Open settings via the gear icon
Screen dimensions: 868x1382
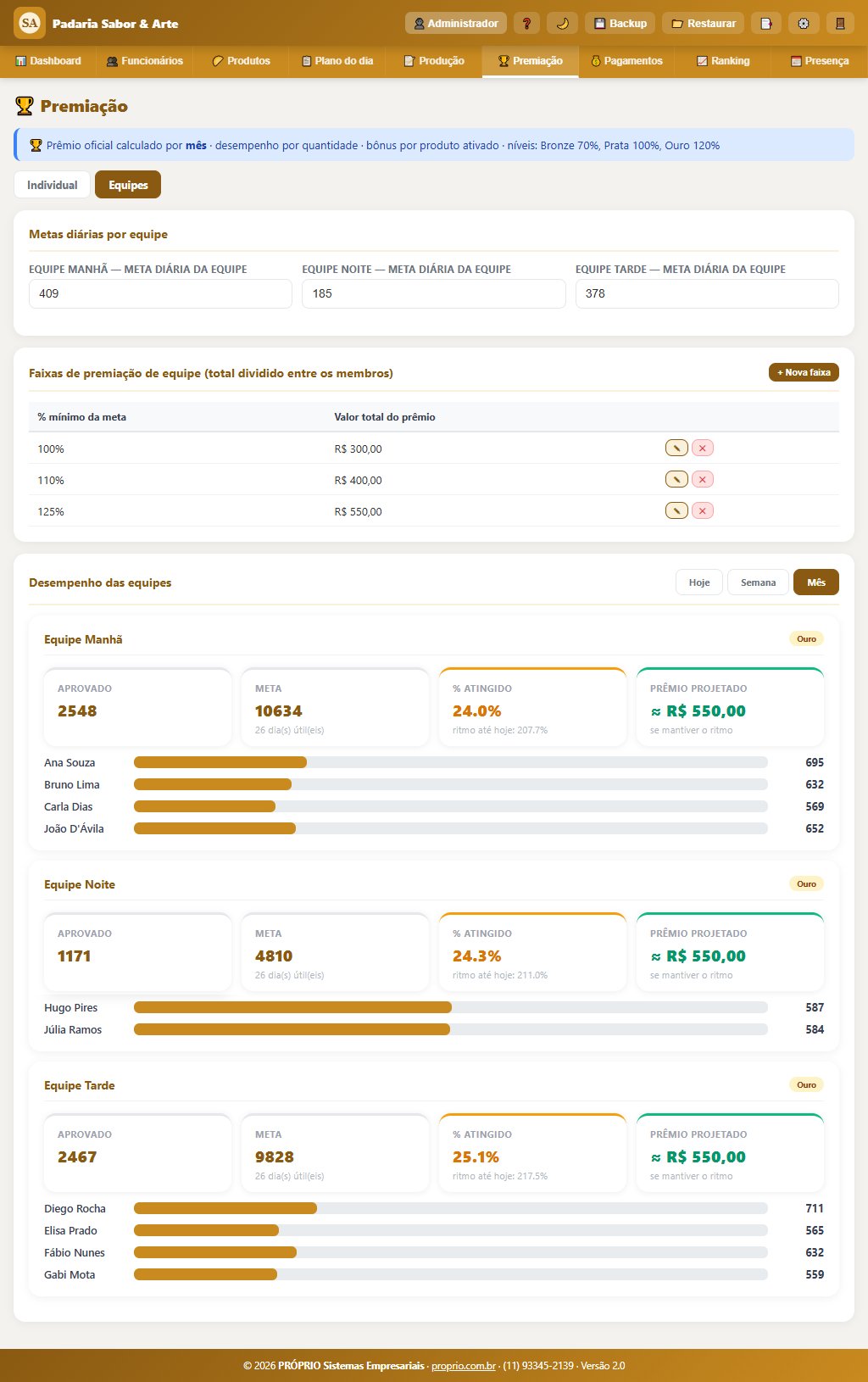click(x=804, y=23)
